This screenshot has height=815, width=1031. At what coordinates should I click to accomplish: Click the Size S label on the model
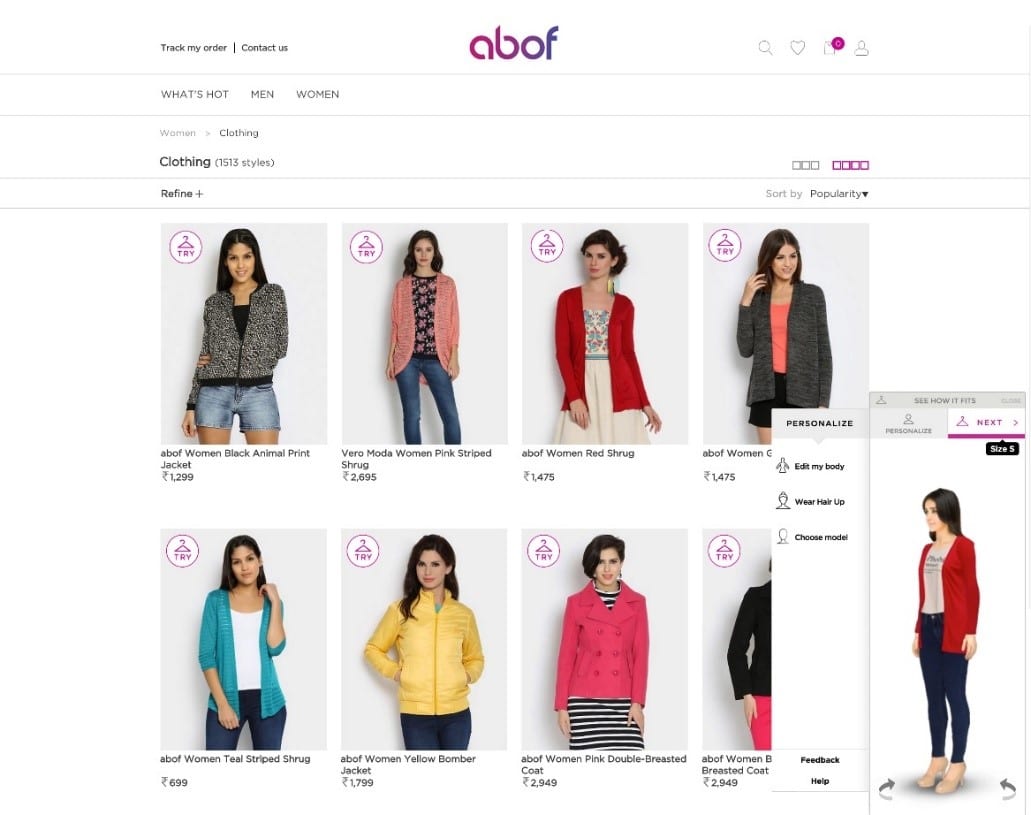1002,449
